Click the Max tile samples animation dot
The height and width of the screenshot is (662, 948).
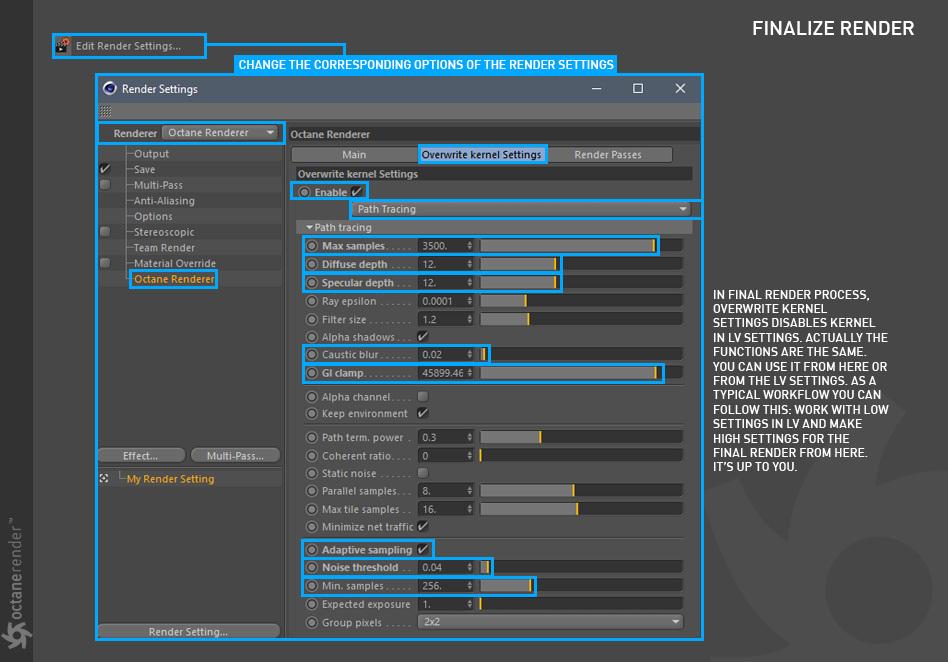click(311, 509)
